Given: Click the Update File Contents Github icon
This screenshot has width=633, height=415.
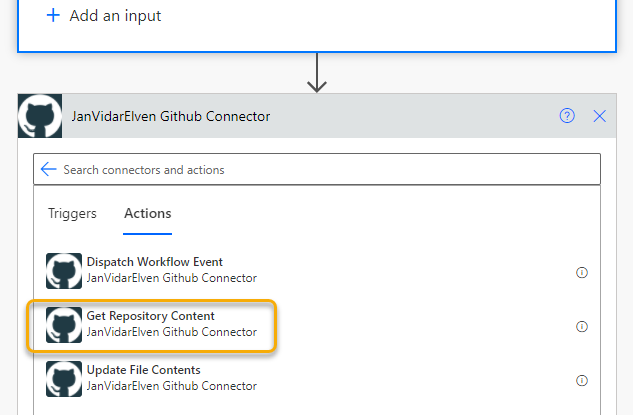Looking at the screenshot, I should 64,379.
